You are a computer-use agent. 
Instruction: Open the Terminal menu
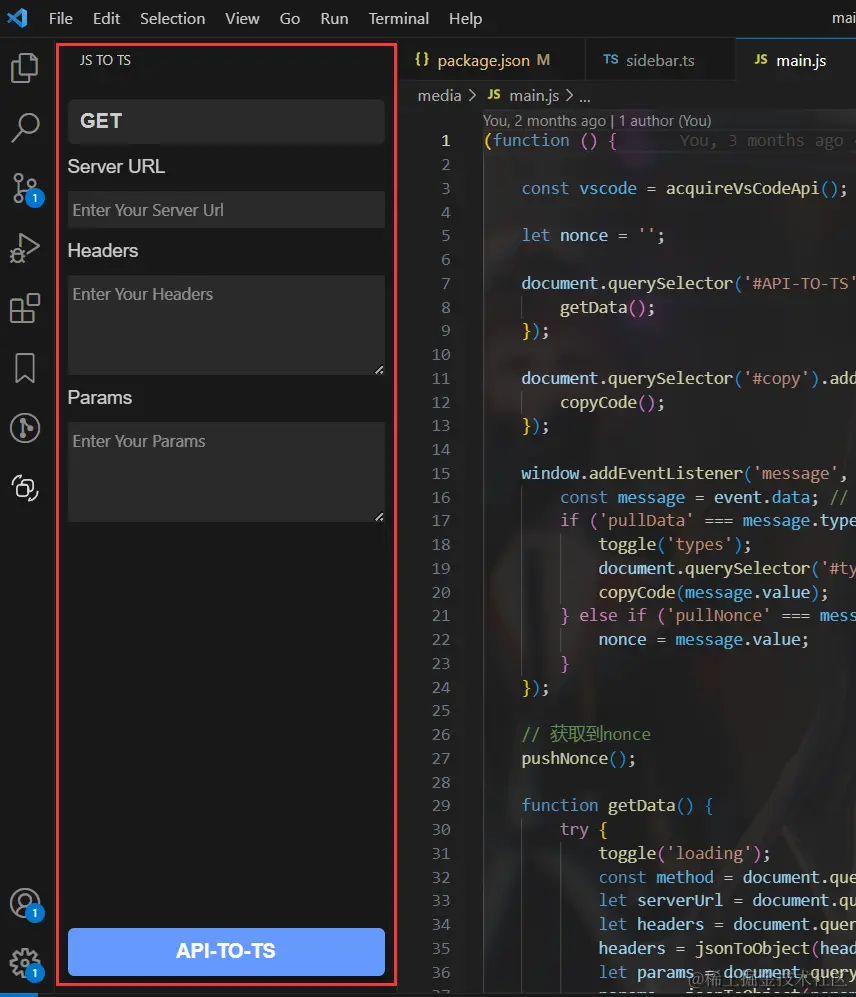coord(398,18)
